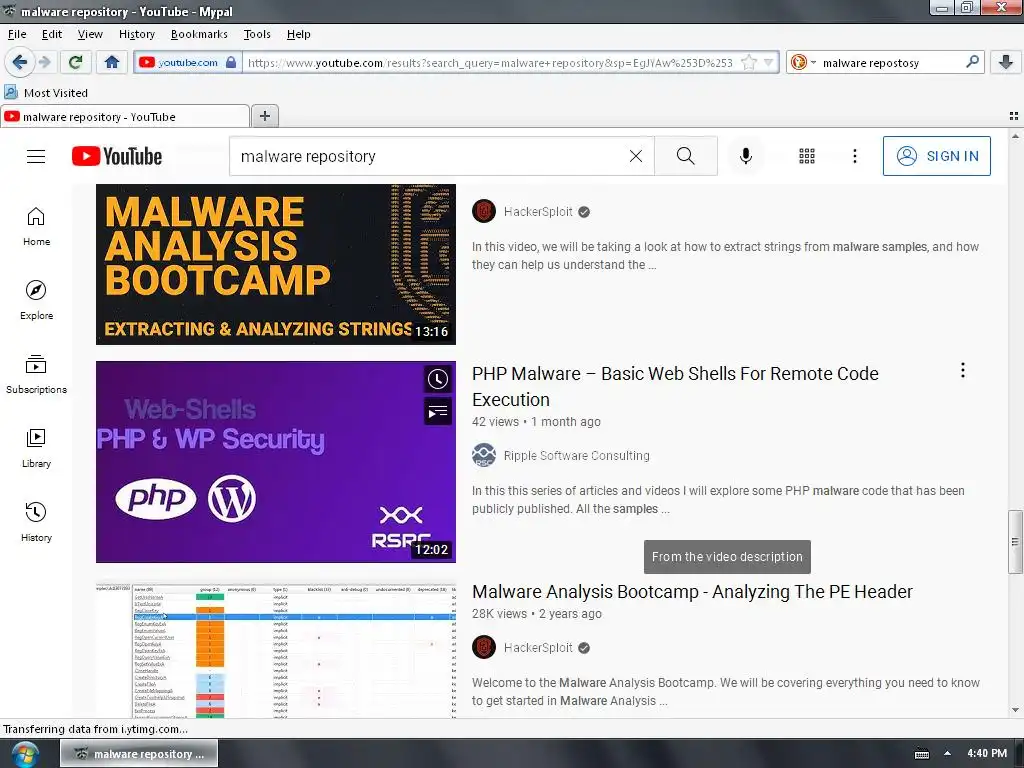Open the Help menu
Viewport: 1024px width, 768px height.
pos(298,34)
